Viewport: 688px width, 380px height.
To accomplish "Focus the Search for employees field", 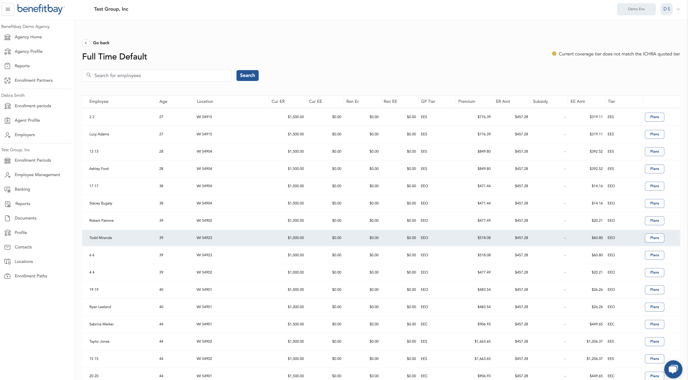I will 157,75.
